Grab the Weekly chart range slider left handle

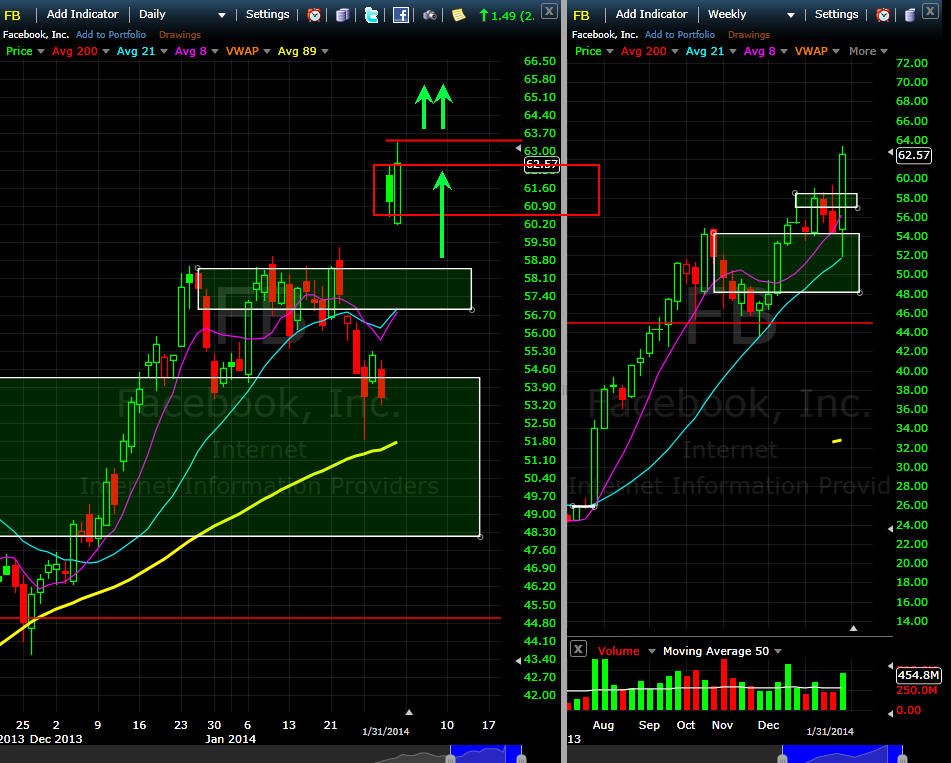(x=782, y=758)
